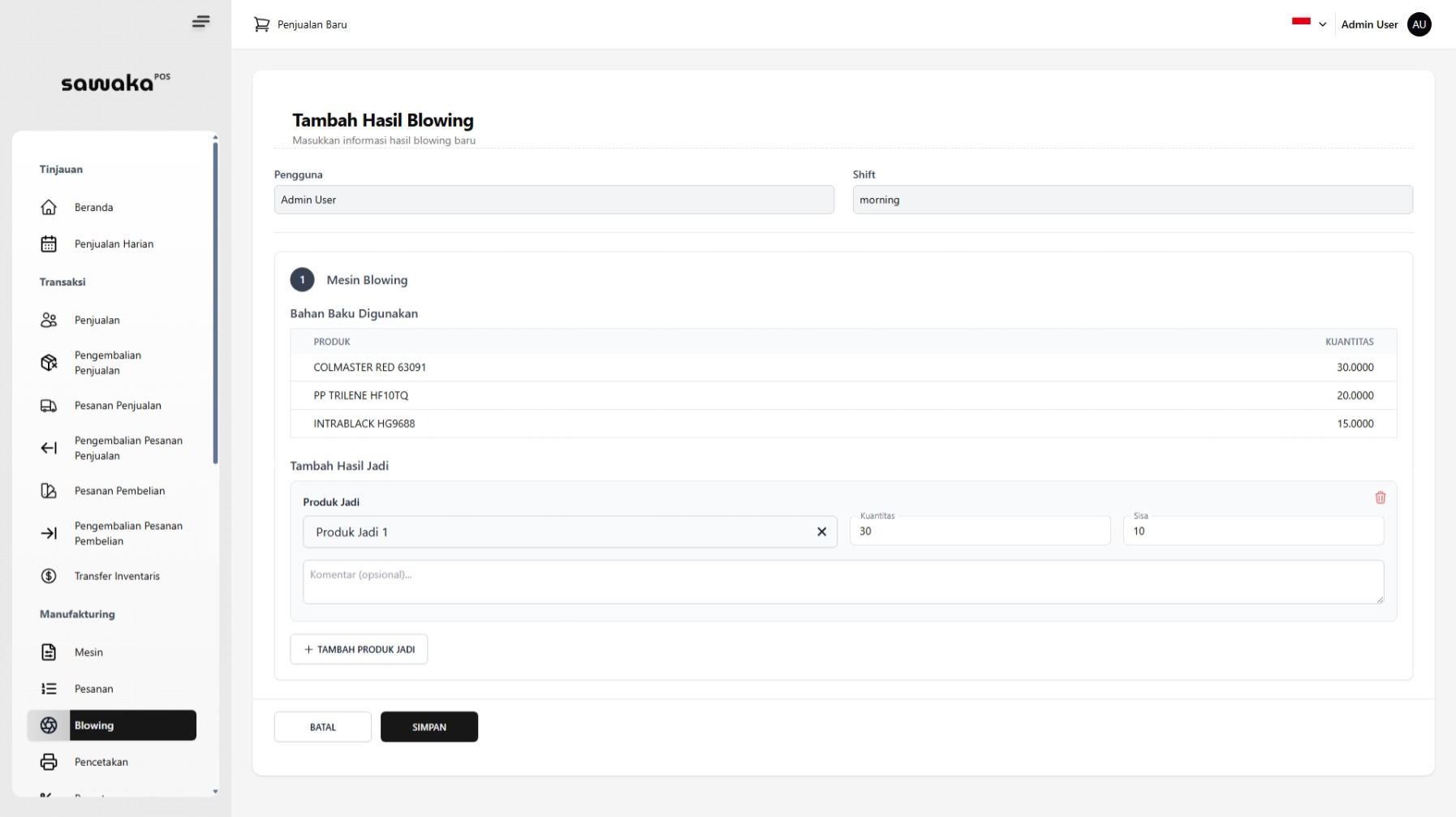The width and height of the screenshot is (1456, 817).
Task: Open the Produk Jadi combo box
Action: (560, 532)
